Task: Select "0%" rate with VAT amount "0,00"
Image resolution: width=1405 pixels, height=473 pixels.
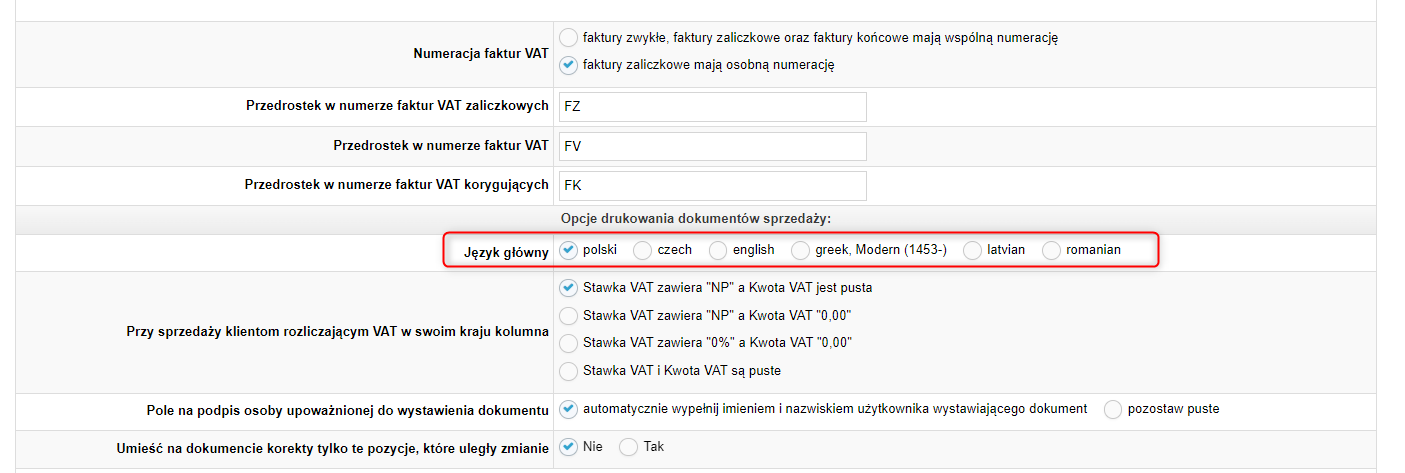Action: (x=568, y=343)
